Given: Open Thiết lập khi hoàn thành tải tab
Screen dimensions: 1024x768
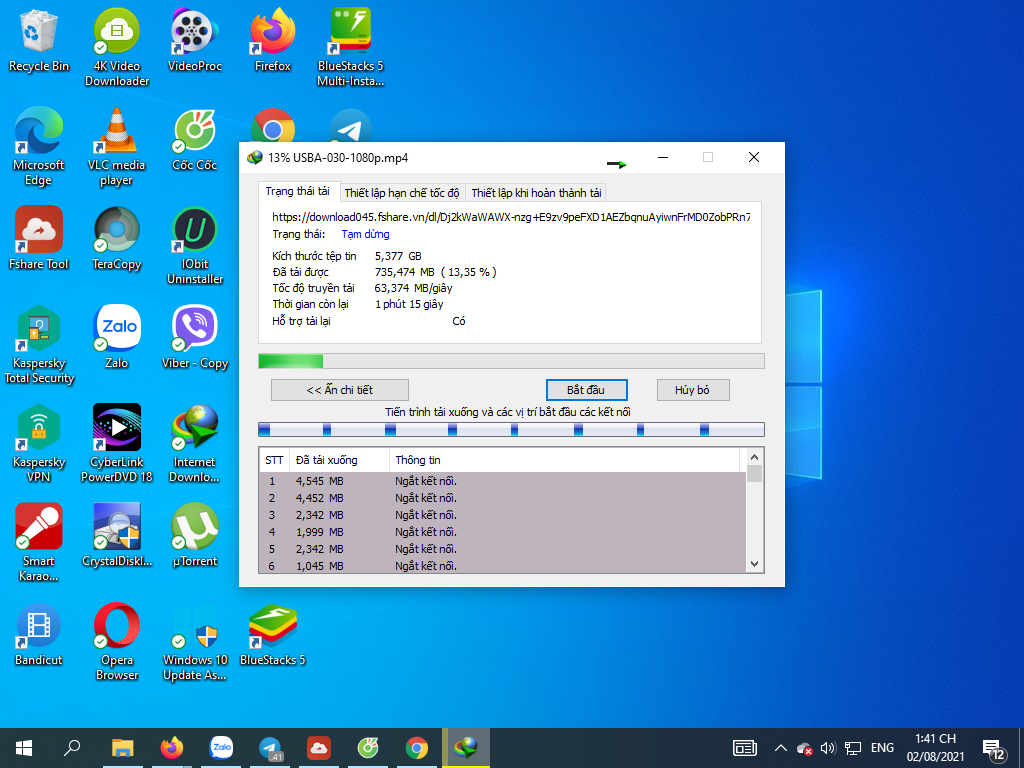Looking at the screenshot, I should [536, 193].
